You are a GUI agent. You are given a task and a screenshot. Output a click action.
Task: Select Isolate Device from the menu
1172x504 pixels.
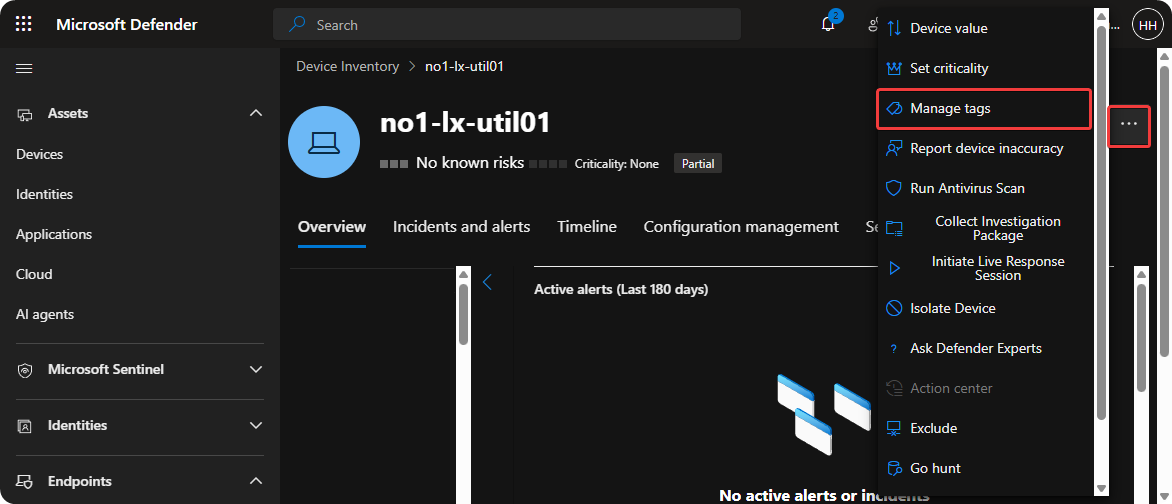(x=952, y=308)
